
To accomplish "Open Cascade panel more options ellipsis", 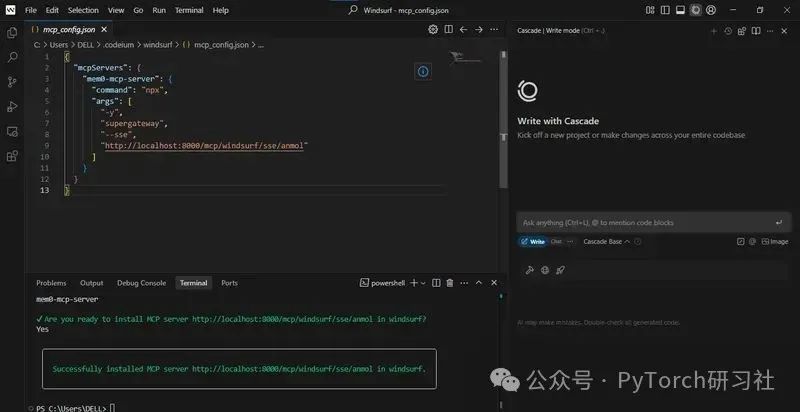I will coord(770,31).
